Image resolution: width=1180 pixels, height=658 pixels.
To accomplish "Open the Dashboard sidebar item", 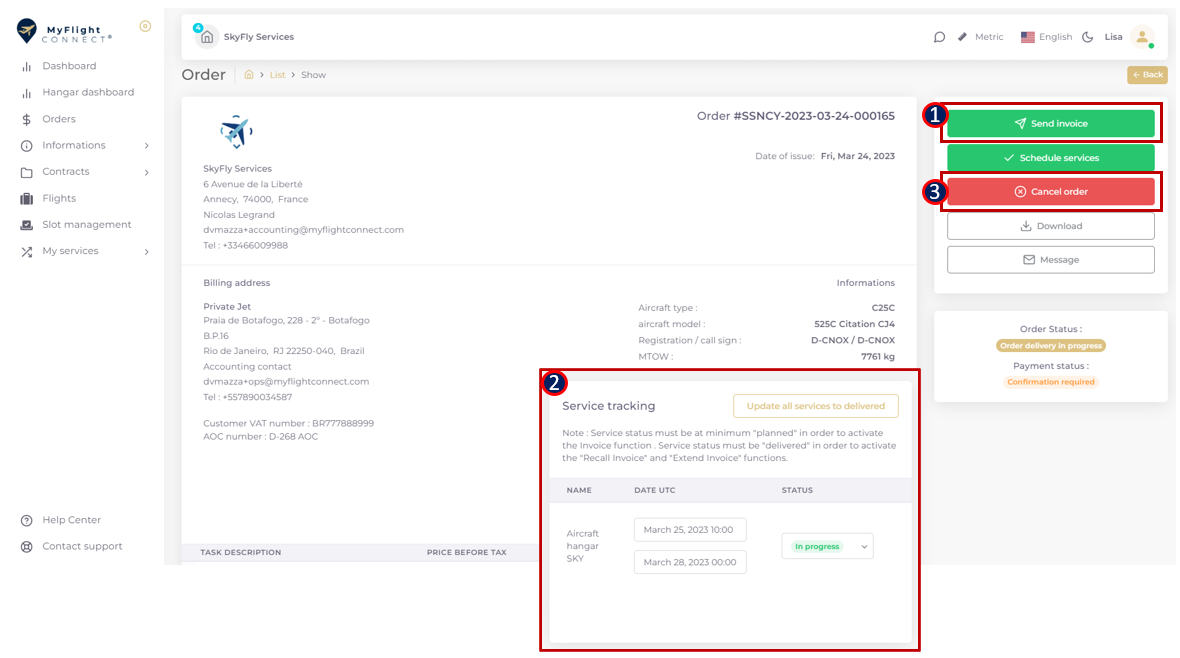I will [x=69, y=66].
